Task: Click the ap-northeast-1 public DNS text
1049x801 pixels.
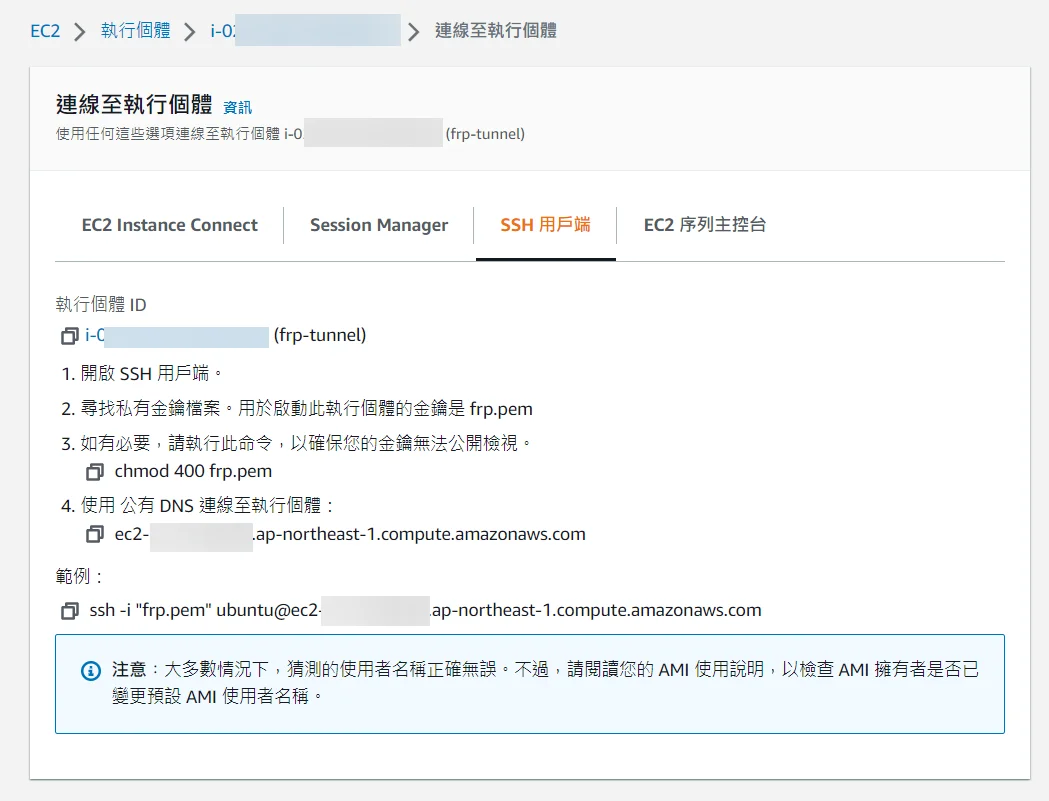Action: (x=350, y=534)
